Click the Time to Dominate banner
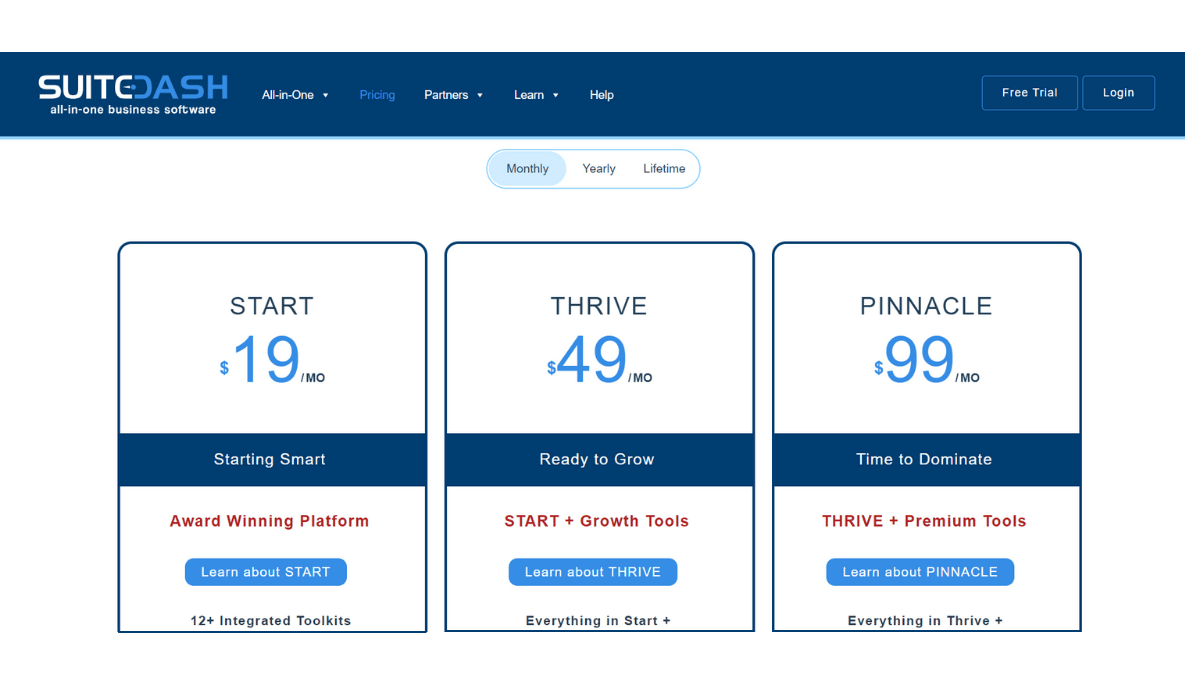 click(x=925, y=459)
